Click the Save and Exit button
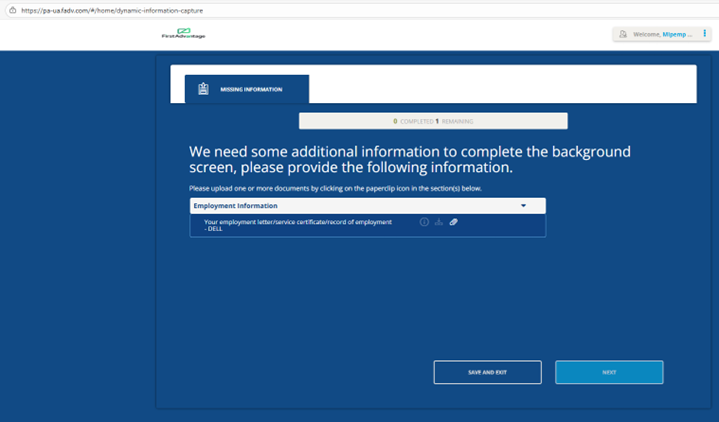This screenshot has width=719, height=422. [x=487, y=372]
